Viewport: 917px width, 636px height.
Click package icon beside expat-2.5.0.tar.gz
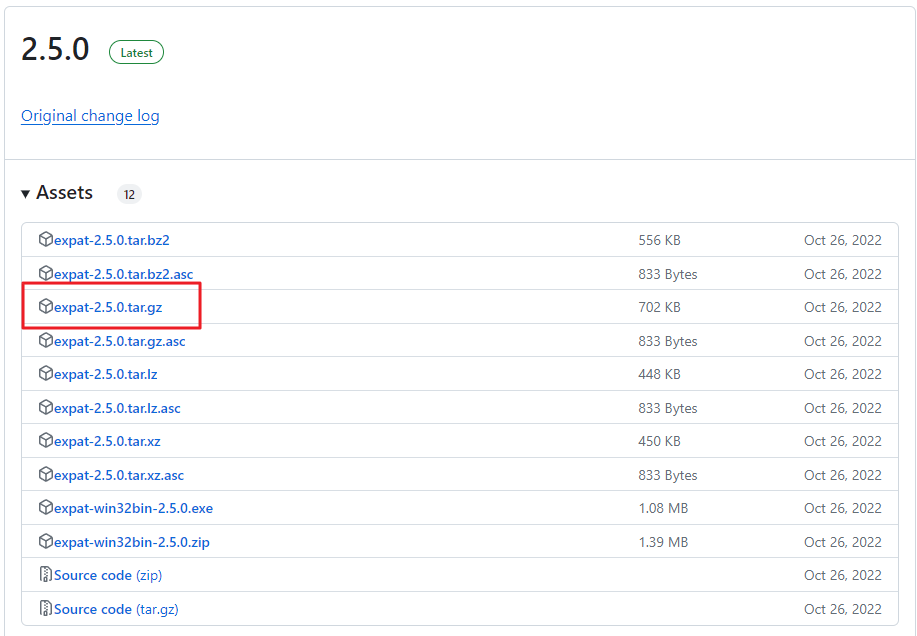coord(46,306)
